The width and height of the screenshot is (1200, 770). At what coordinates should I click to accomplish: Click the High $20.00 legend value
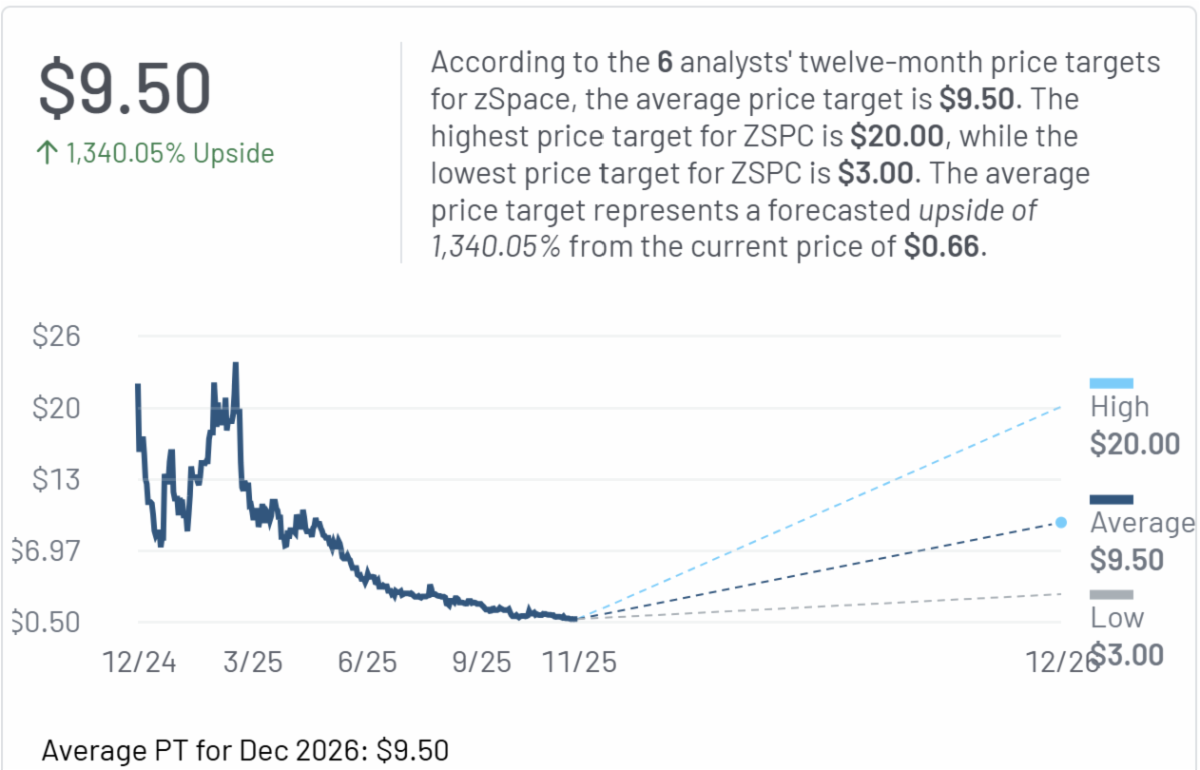[x=1135, y=443]
